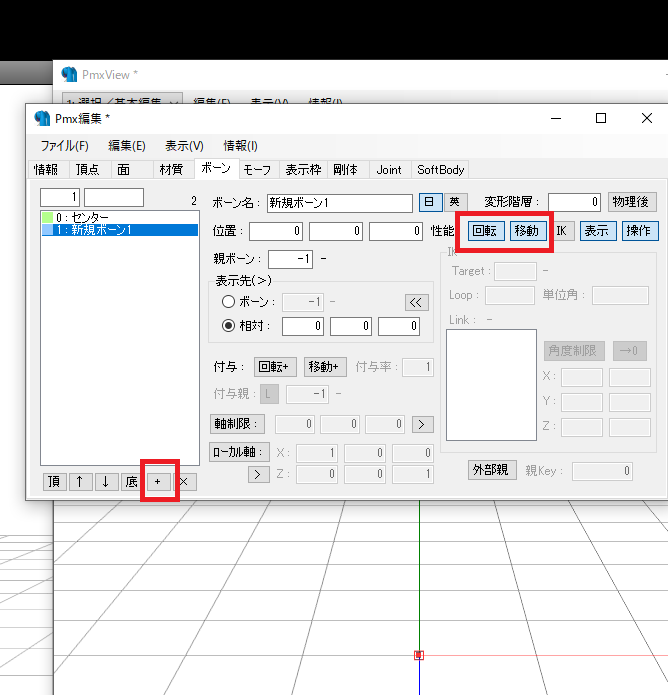Click the 外部親 button
This screenshot has width=668, height=695.
point(491,471)
